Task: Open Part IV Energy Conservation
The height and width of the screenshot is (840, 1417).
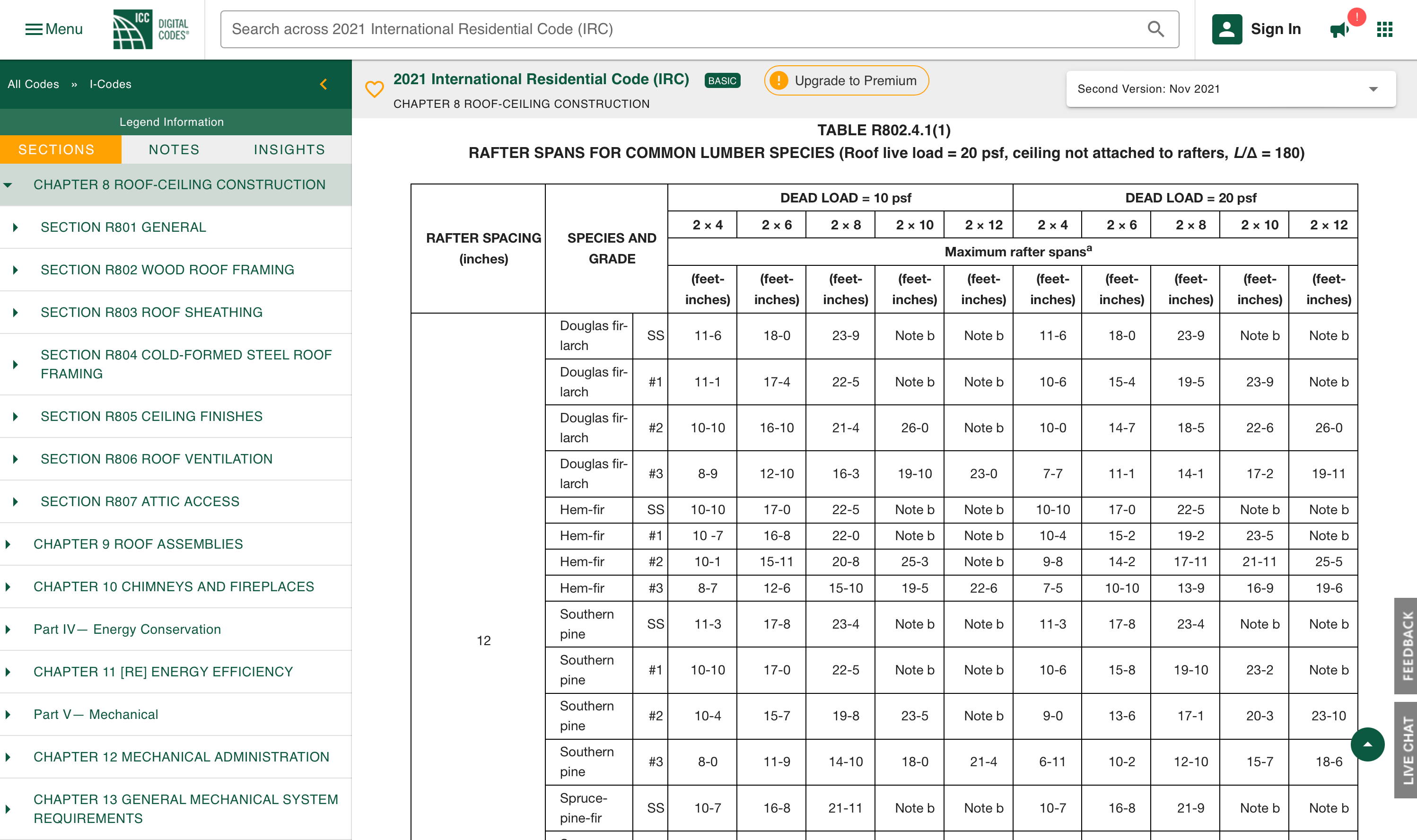Action: click(127, 629)
